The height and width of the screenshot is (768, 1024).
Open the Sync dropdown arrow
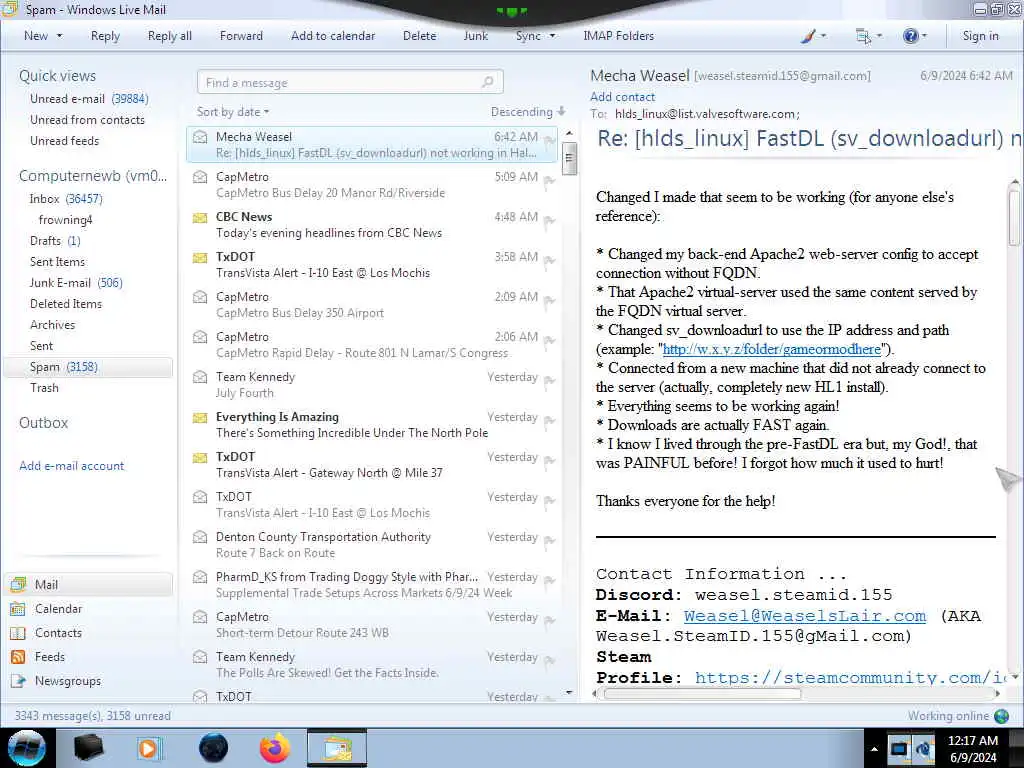552,37
